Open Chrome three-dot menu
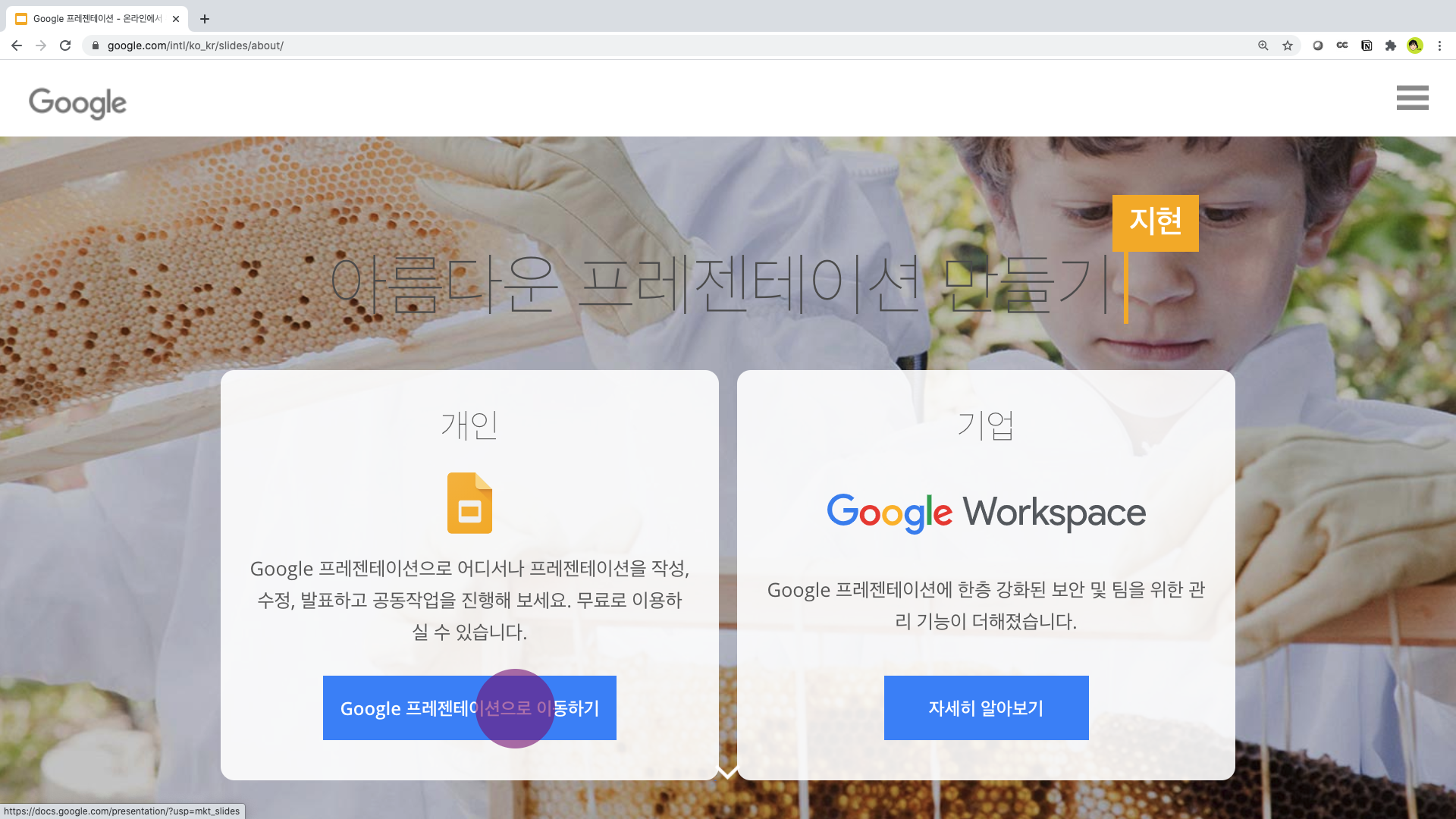 pyautogui.click(x=1439, y=45)
